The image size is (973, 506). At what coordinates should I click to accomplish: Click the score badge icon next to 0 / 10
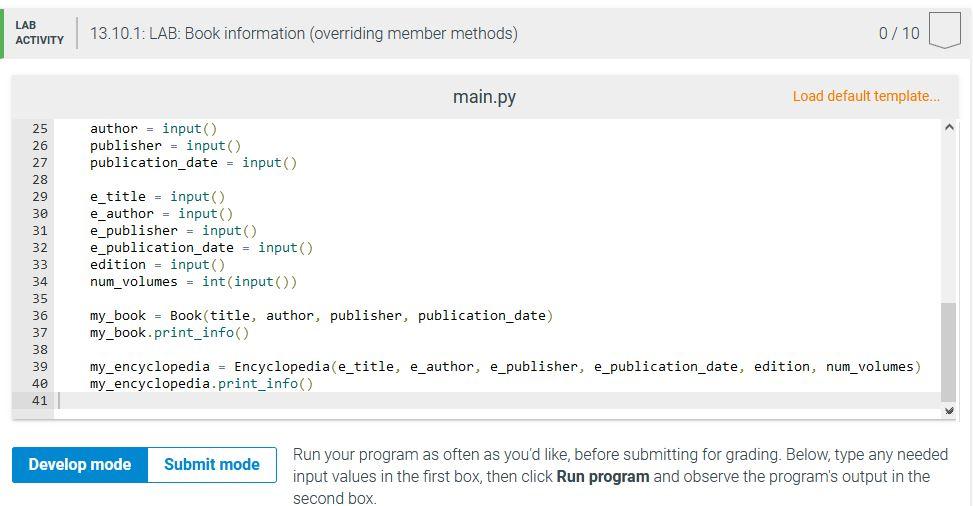[944, 30]
